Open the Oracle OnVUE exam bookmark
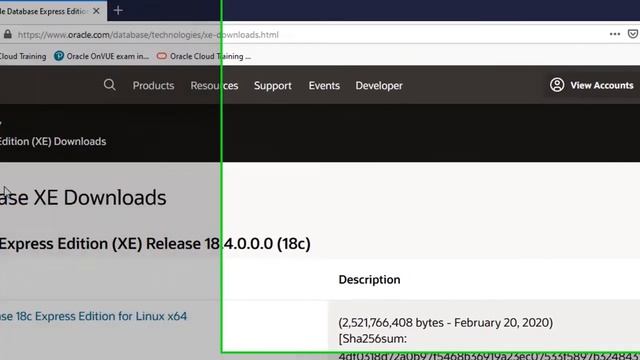Image resolution: width=640 pixels, height=360 pixels. (102, 56)
